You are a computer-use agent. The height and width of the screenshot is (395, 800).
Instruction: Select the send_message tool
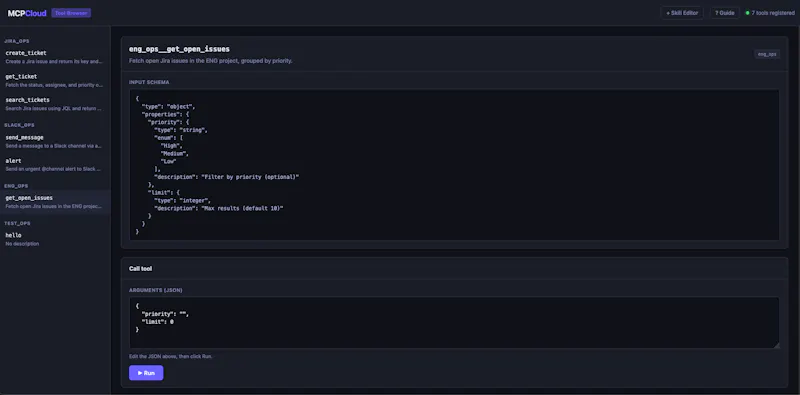click(x=55, y=141)
